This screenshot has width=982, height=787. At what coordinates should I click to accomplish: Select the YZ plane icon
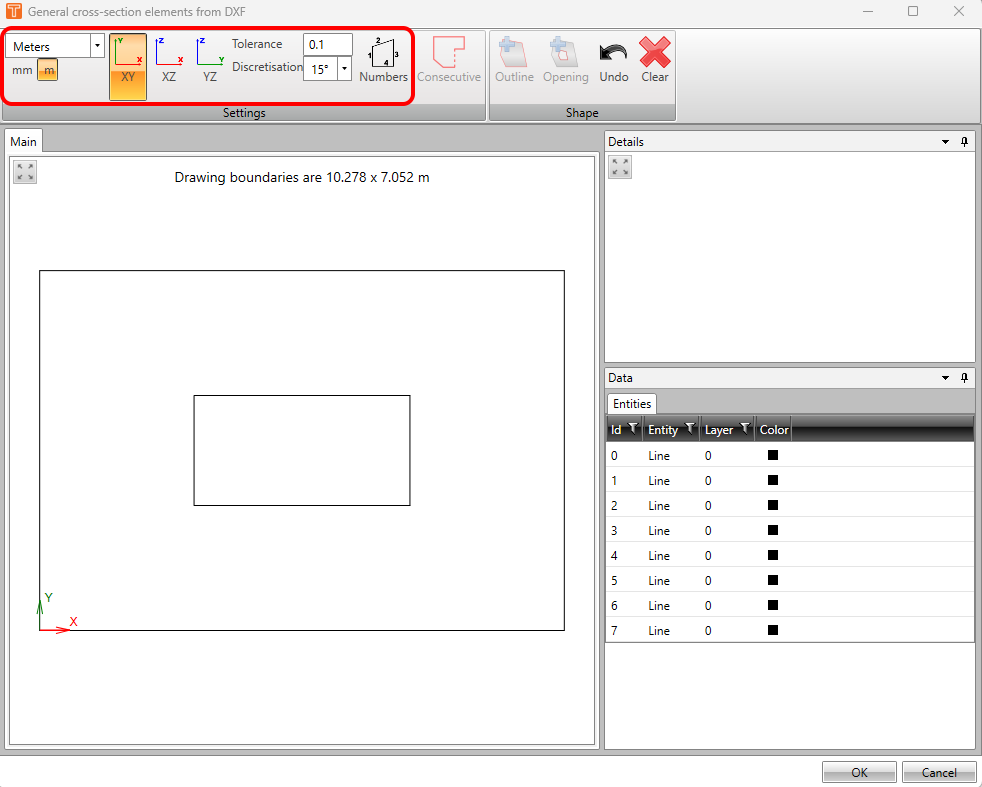click(209, 54)
